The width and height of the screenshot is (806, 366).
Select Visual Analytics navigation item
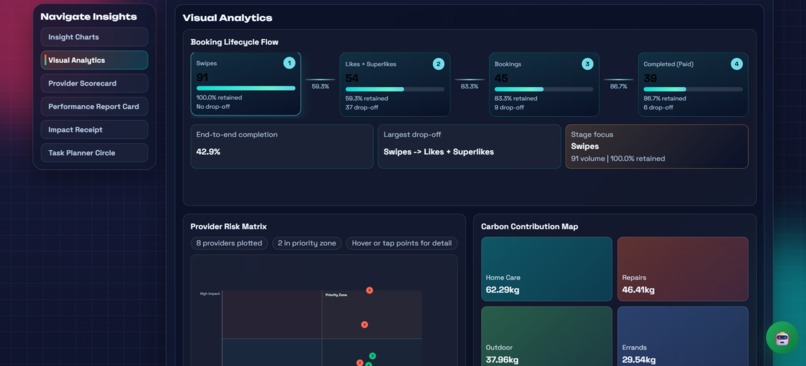(95, 60)
